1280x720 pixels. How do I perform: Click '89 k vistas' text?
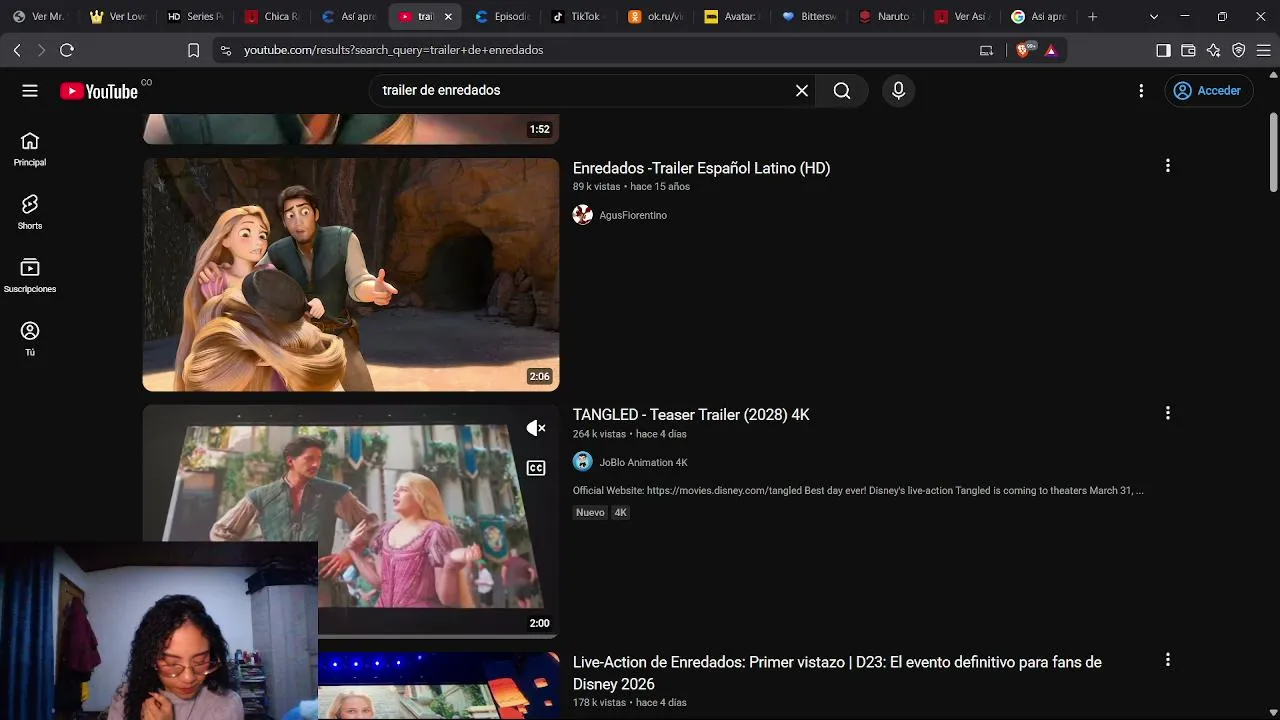[x=596, y=187]
